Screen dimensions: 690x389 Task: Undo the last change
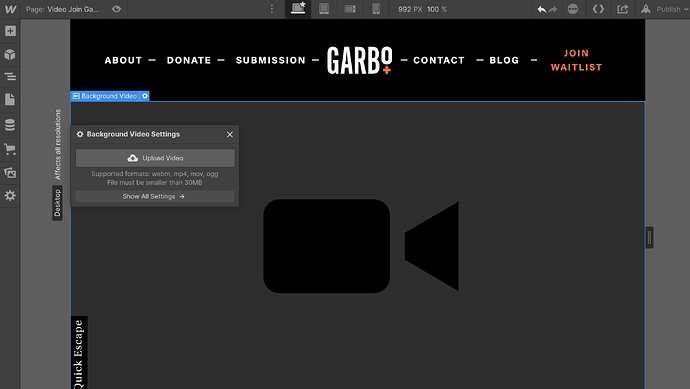542,9
